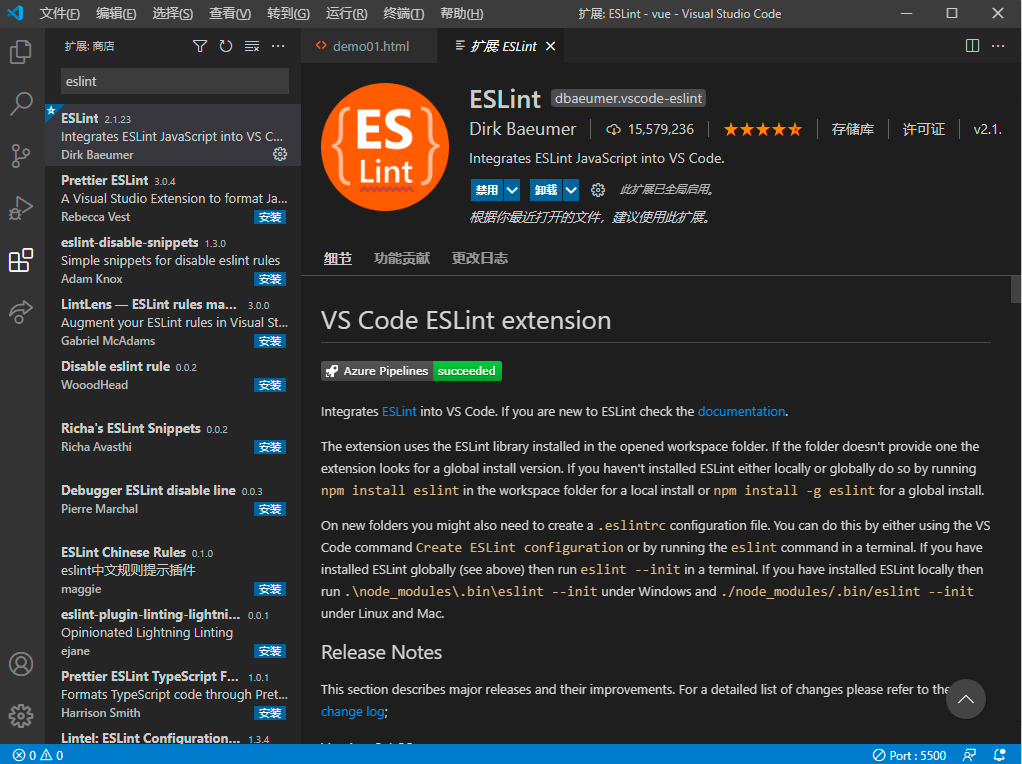
Task: Open the 编辑(E) menu
Action: (116, 14)
